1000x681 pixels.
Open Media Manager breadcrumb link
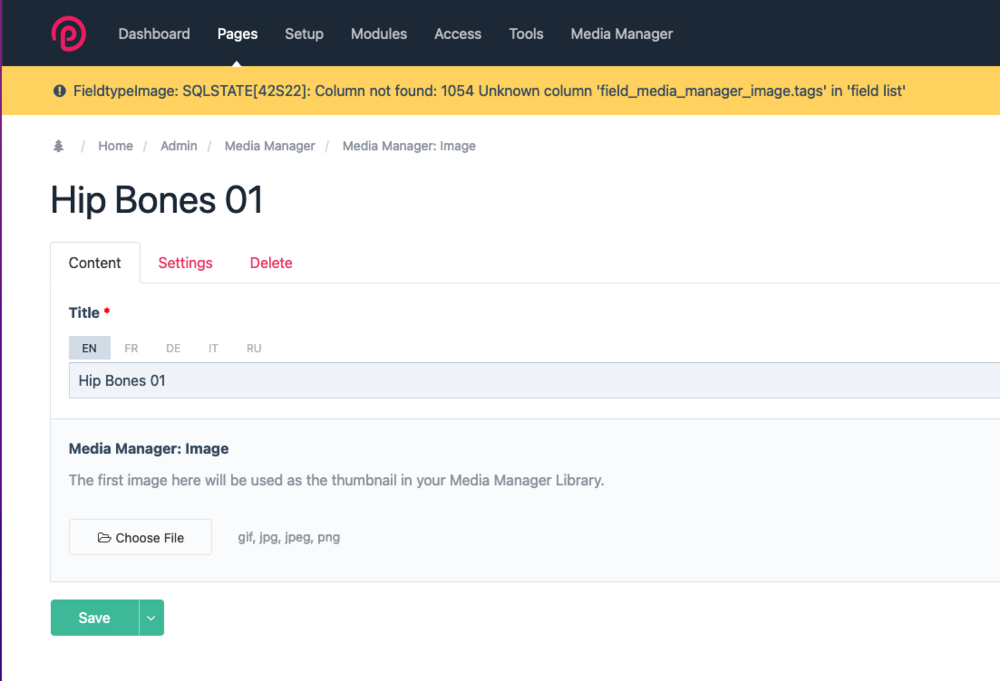pos(270,146)
